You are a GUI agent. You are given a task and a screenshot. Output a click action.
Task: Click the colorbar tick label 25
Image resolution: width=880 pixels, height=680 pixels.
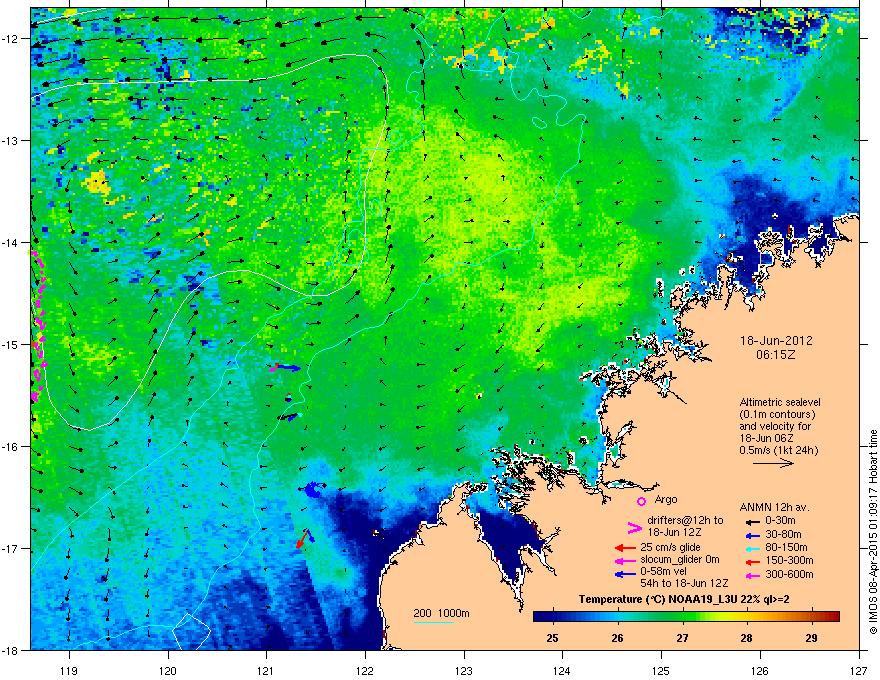pyautogui.click(x=552, y=638)
